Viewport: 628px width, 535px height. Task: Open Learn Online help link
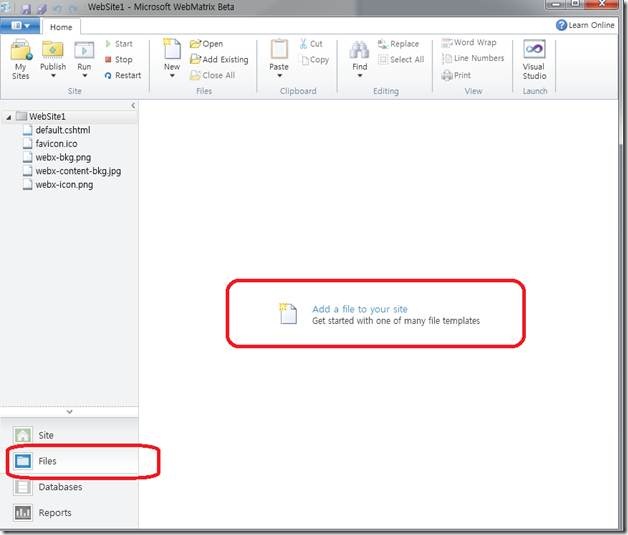[585, 25]
